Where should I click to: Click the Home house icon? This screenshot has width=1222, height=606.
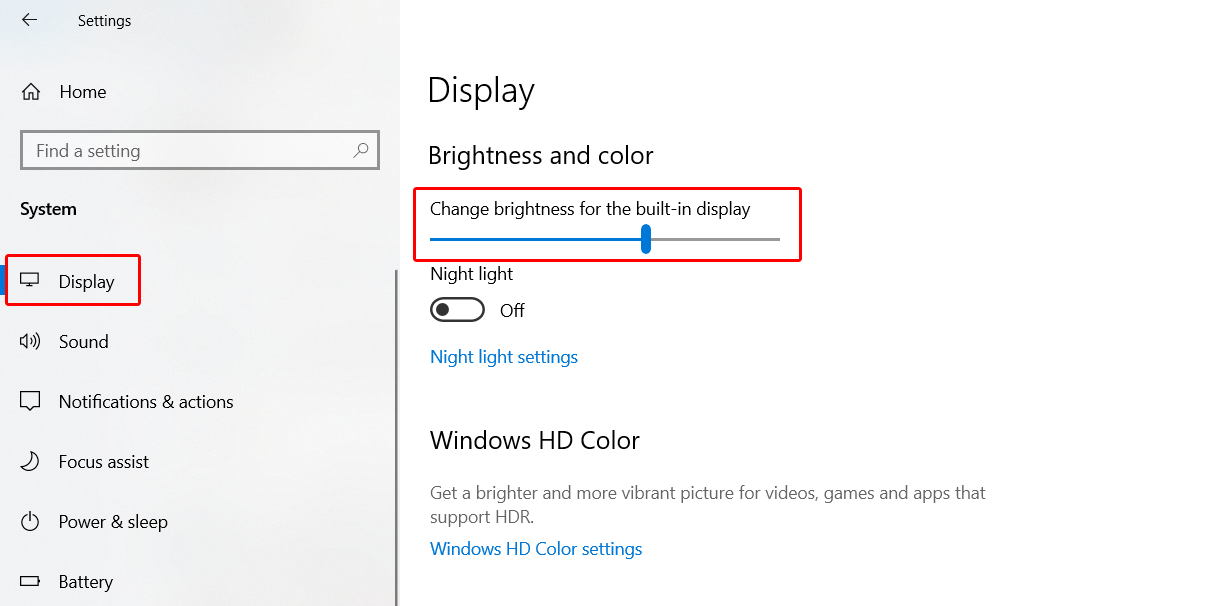tap(31, 92)
